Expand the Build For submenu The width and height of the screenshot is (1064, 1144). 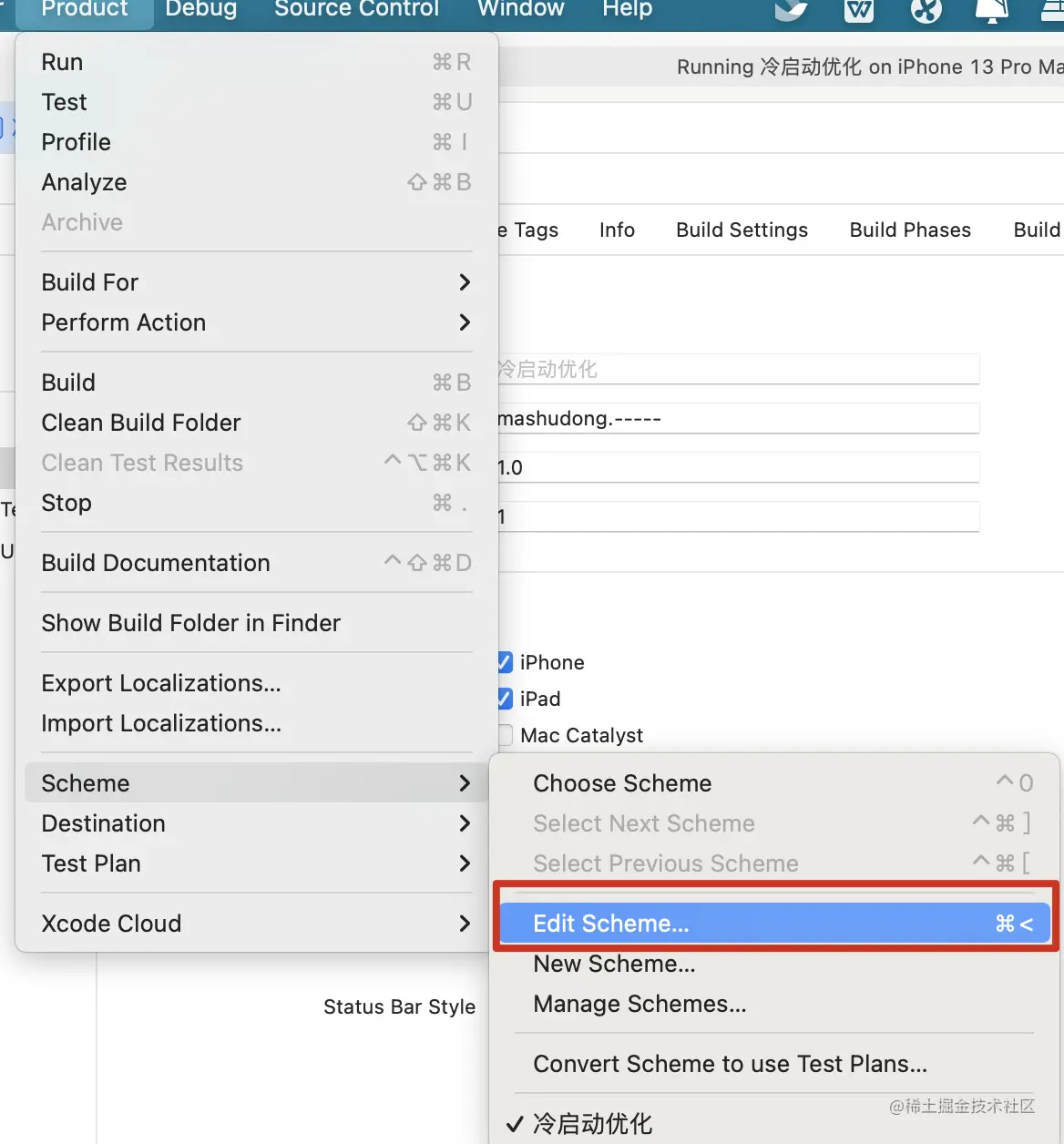257,282
